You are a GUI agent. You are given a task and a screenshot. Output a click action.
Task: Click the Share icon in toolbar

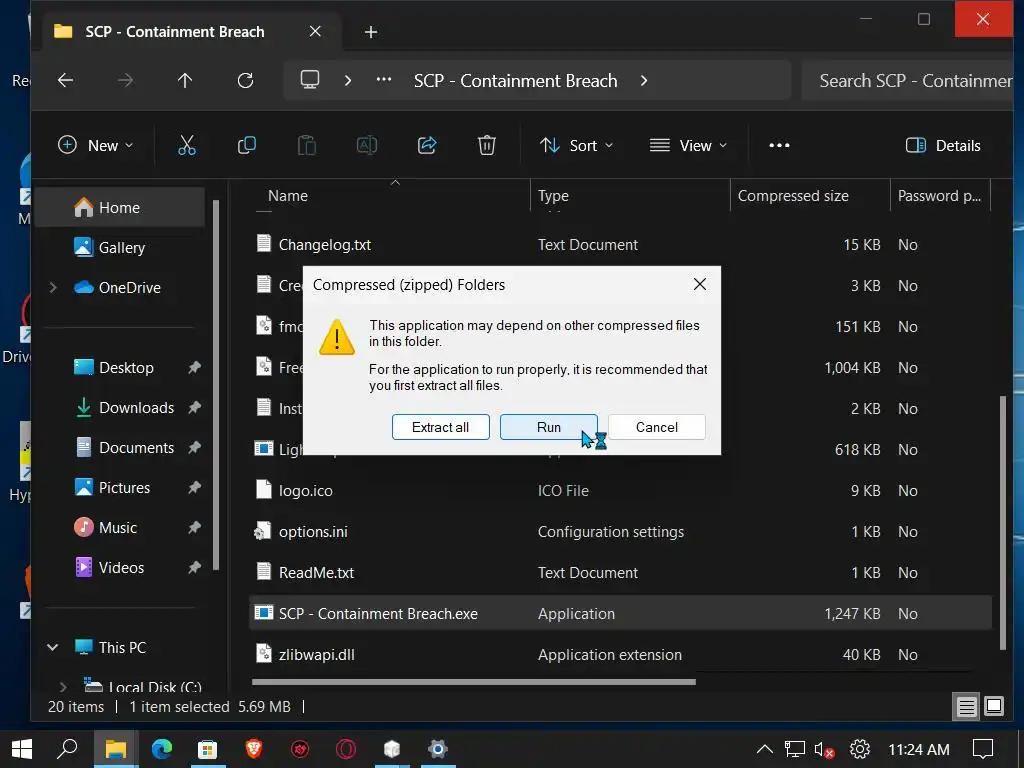pos(427,145)
